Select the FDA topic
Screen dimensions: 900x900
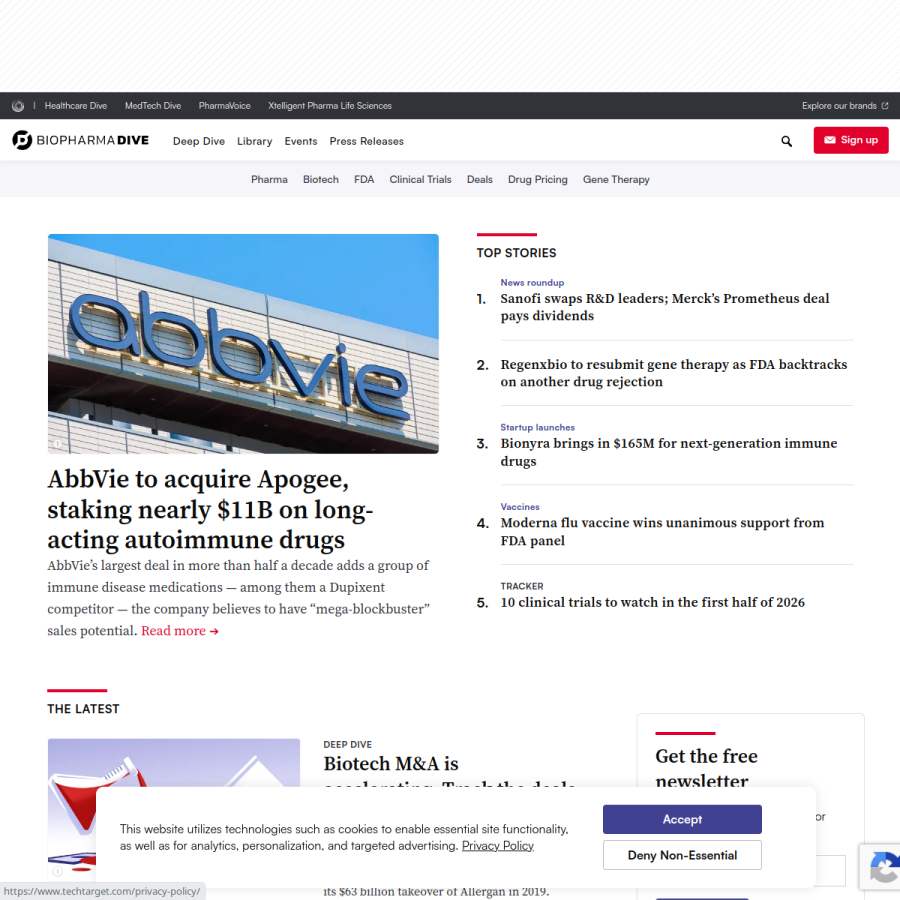pos(364,180)
